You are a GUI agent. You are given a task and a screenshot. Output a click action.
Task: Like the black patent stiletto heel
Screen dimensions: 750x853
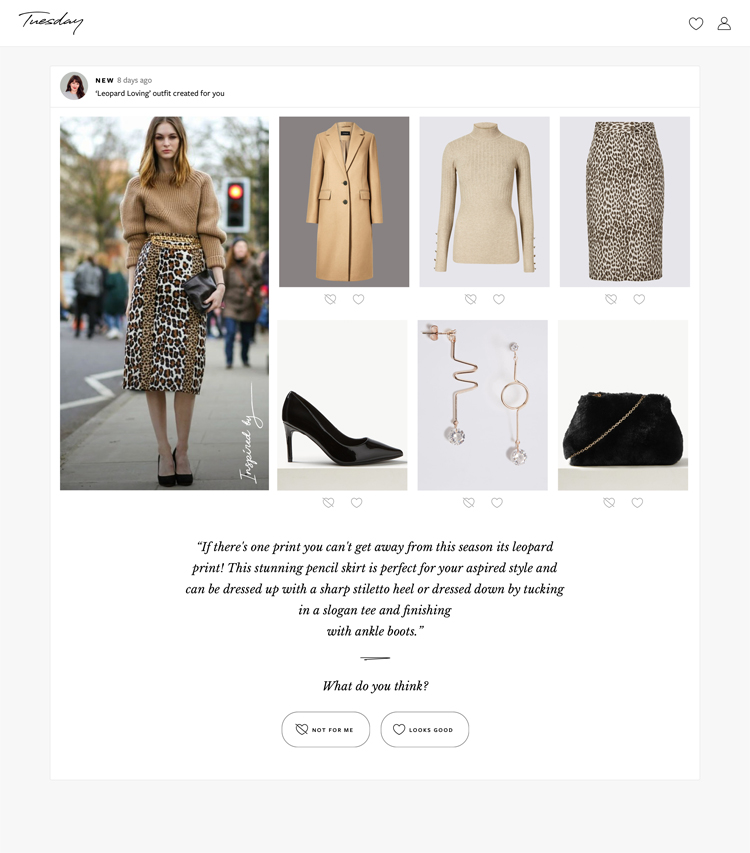tap(356, 503)
